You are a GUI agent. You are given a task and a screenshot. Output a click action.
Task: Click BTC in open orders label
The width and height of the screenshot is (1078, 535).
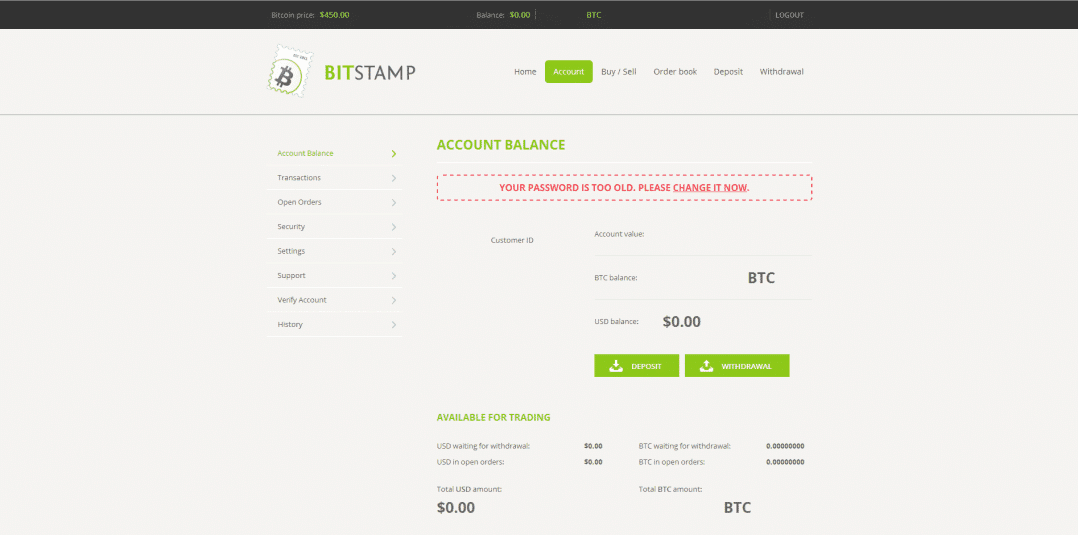[x=672, y=462]
